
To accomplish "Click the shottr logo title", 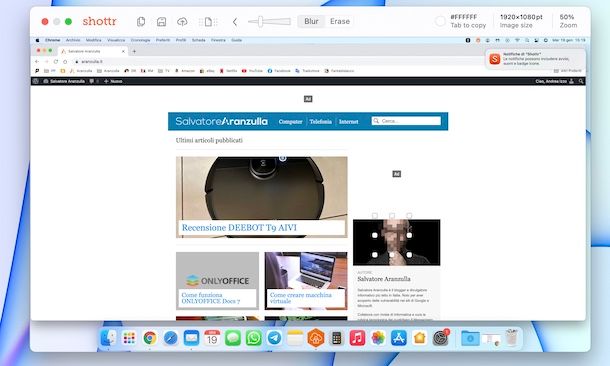I will pyautogui.click(x=99, y=21).
